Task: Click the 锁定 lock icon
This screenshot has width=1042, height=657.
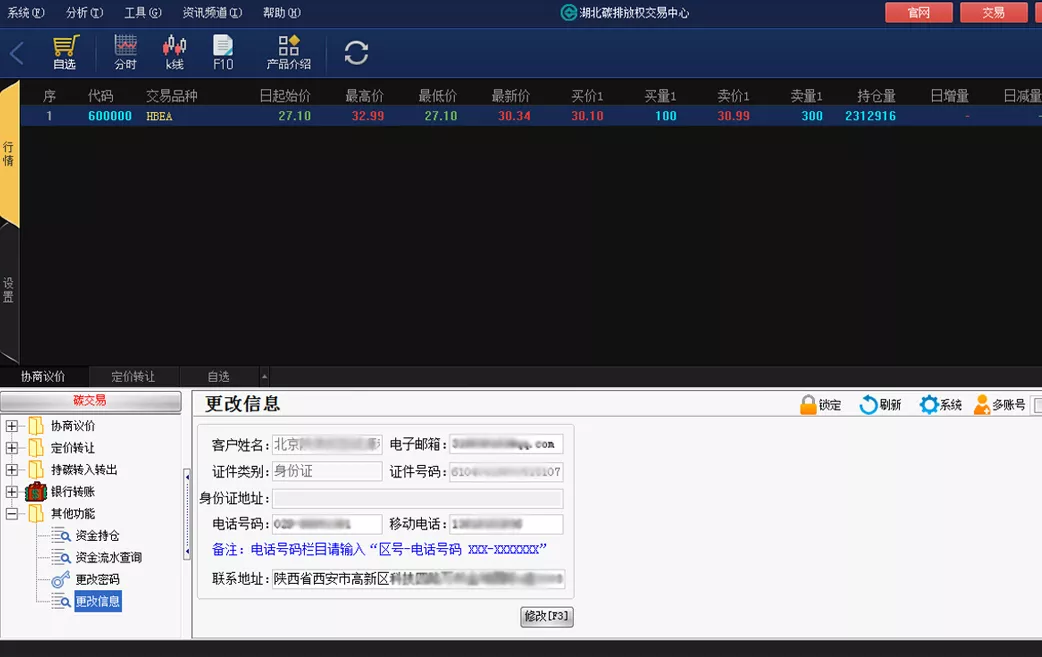Action: coord(808,405)
